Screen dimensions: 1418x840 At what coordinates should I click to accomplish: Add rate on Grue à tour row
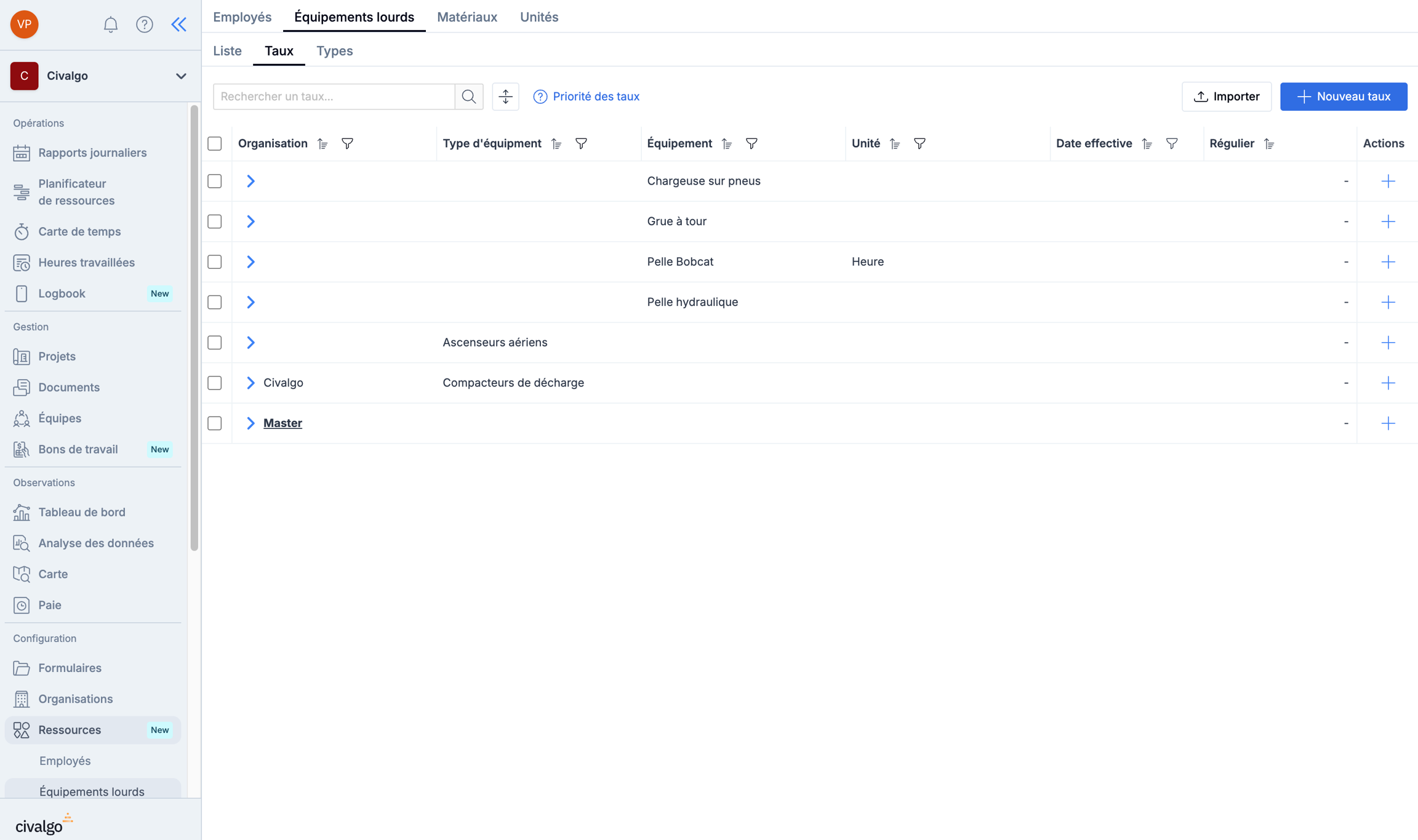(1387, 222)
